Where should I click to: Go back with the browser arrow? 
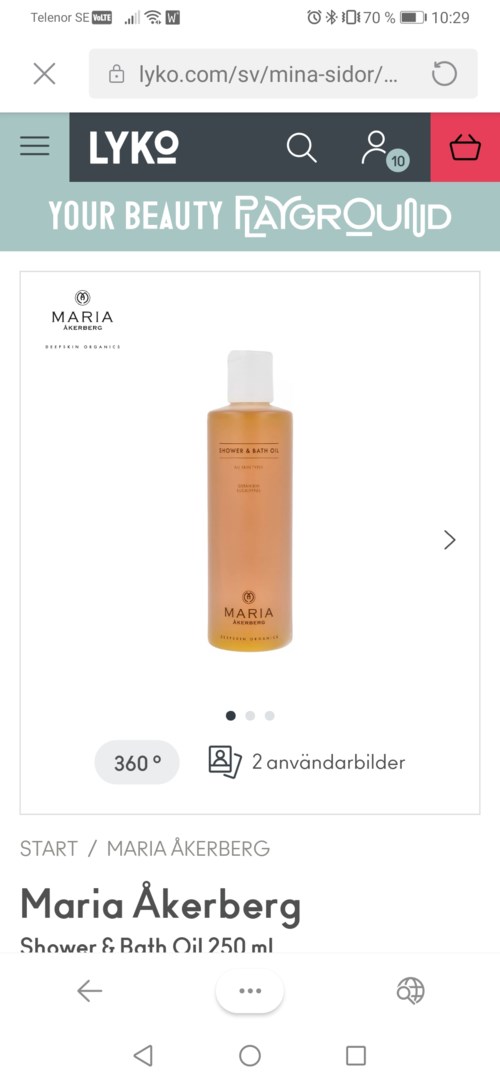89,991
